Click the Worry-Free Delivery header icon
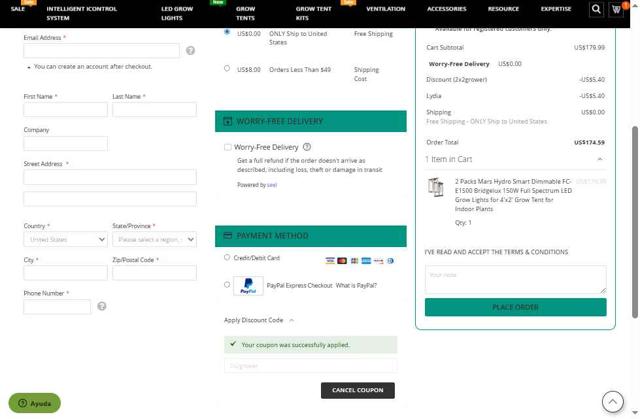 [227, 122]
